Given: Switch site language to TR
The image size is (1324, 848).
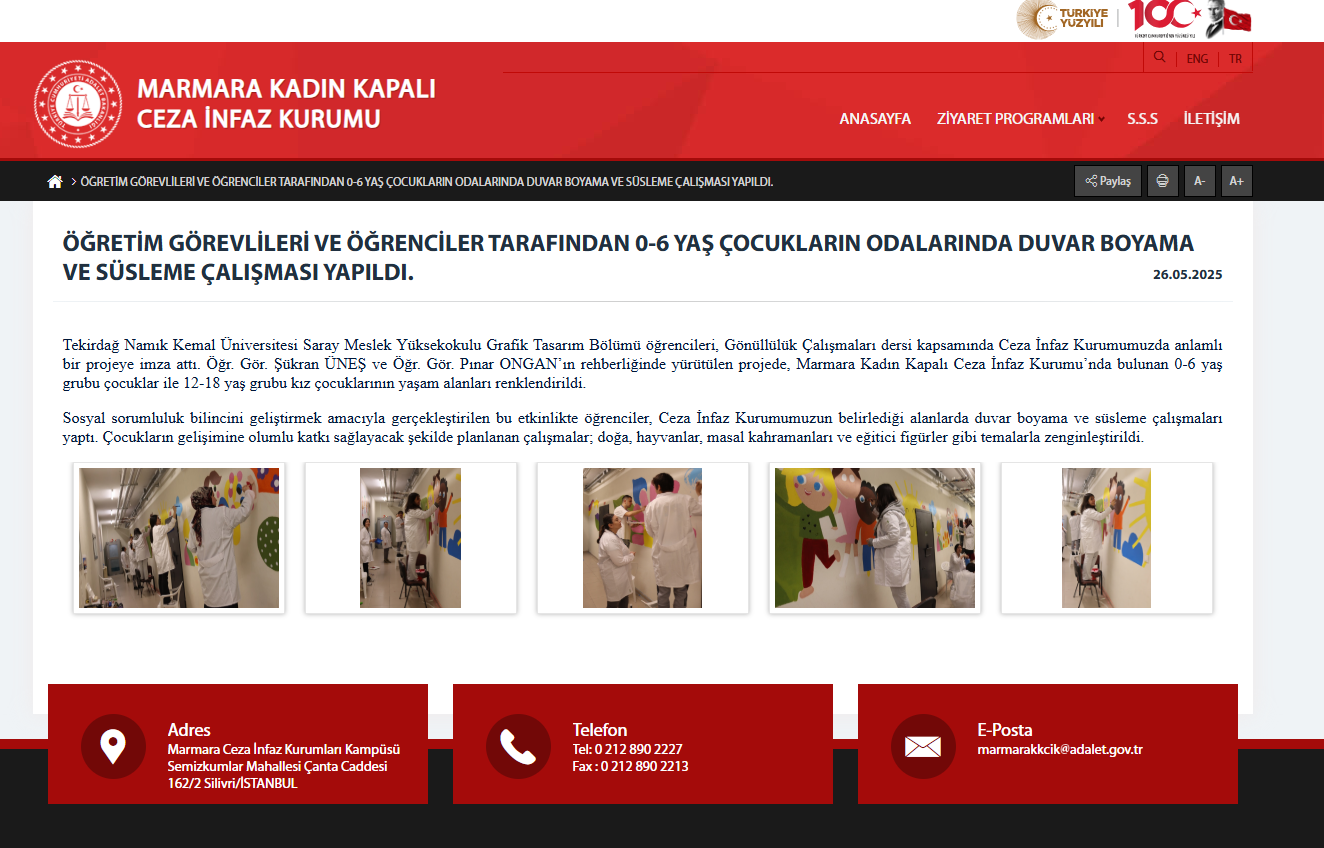Looking at the screenshot, I should [x=1235, y=59].
